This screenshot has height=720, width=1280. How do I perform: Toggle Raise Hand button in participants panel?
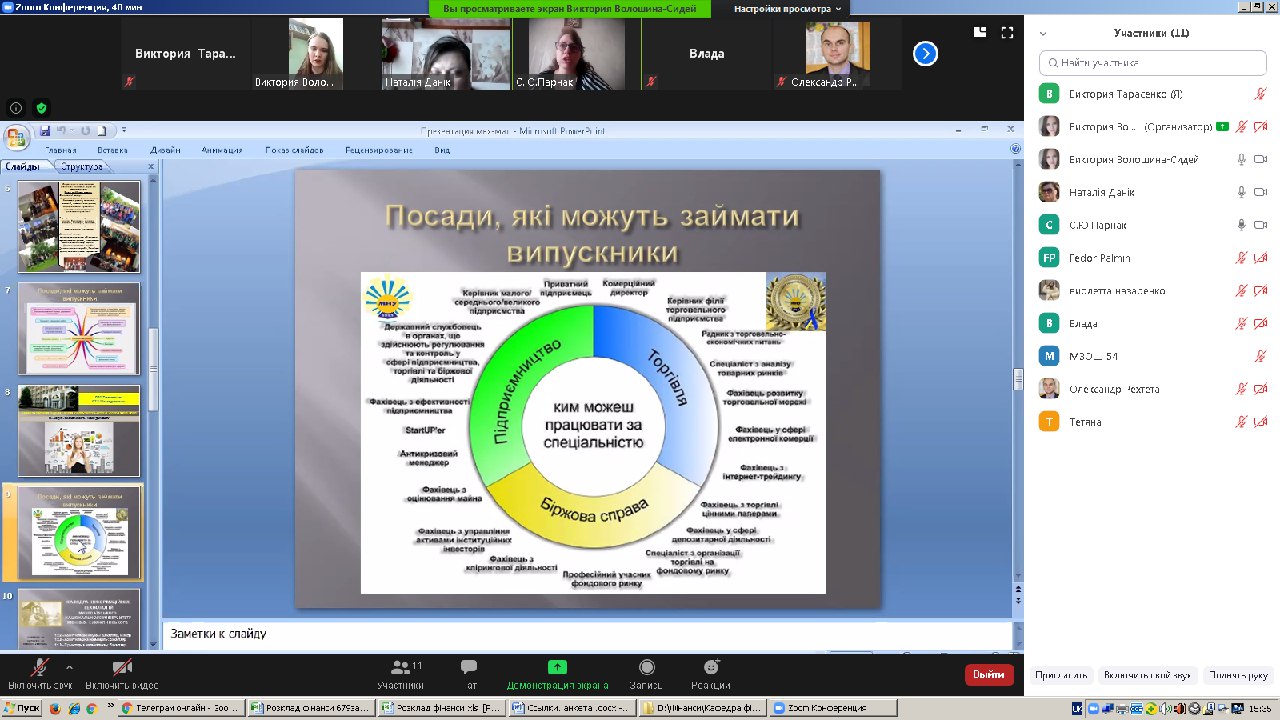coord(1237,676)
